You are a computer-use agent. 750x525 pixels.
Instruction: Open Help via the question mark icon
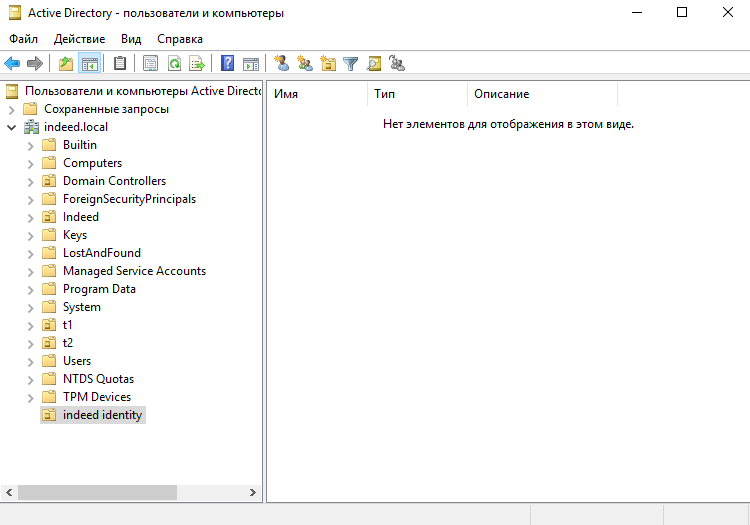click(228, 64)
